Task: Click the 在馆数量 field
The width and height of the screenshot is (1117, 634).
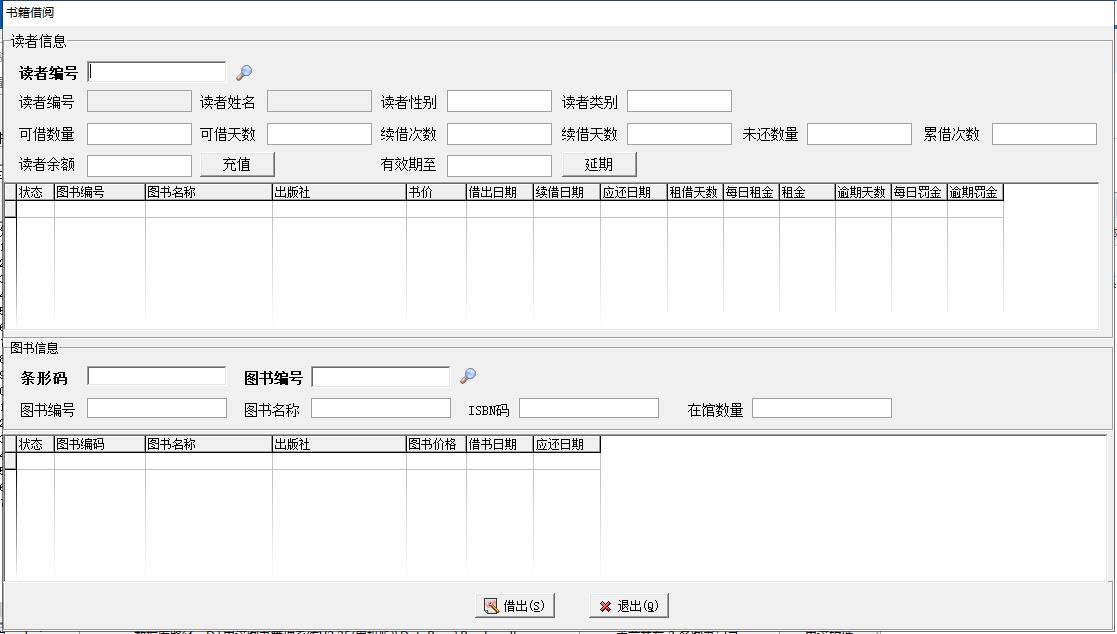Action: [x=822, y=408]
